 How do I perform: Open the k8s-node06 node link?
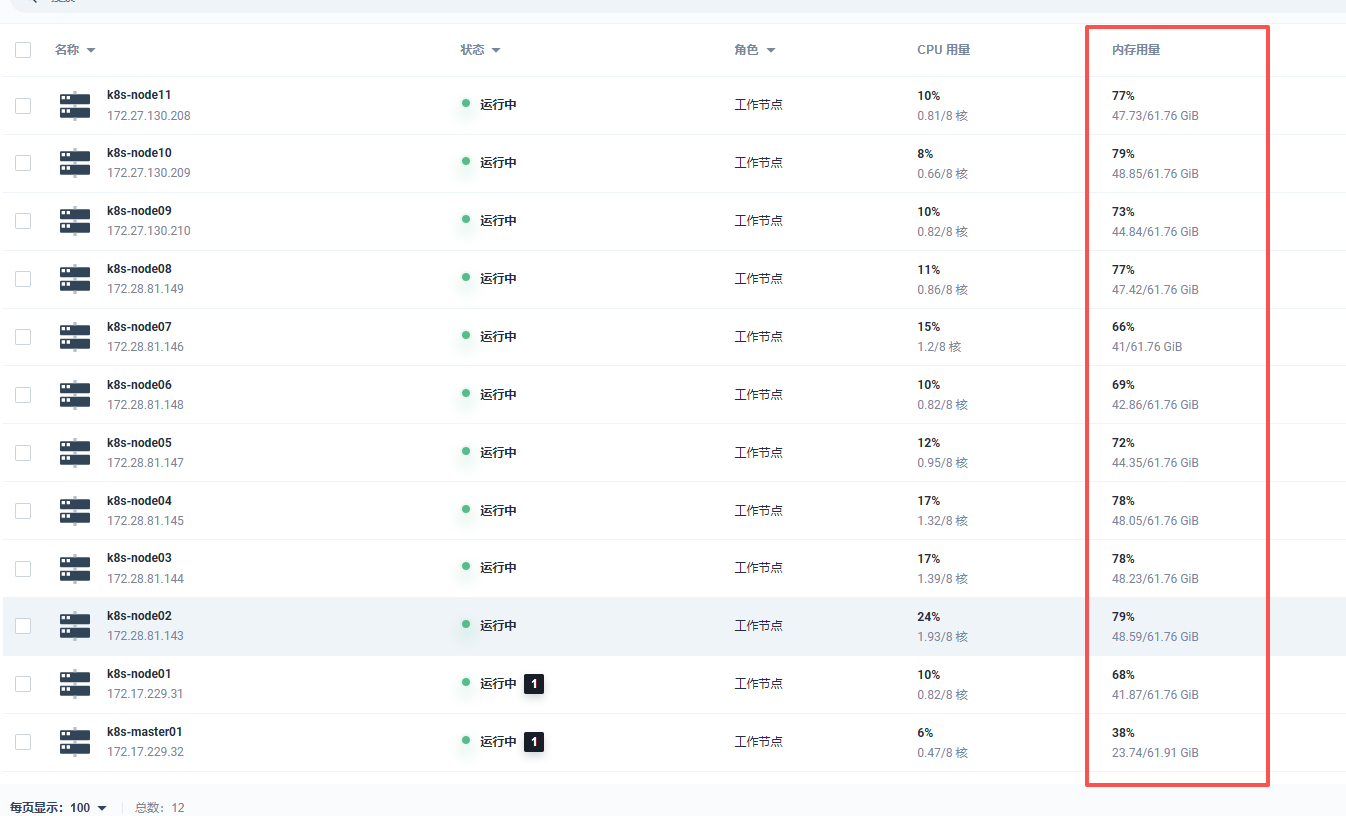coord(139,385)
